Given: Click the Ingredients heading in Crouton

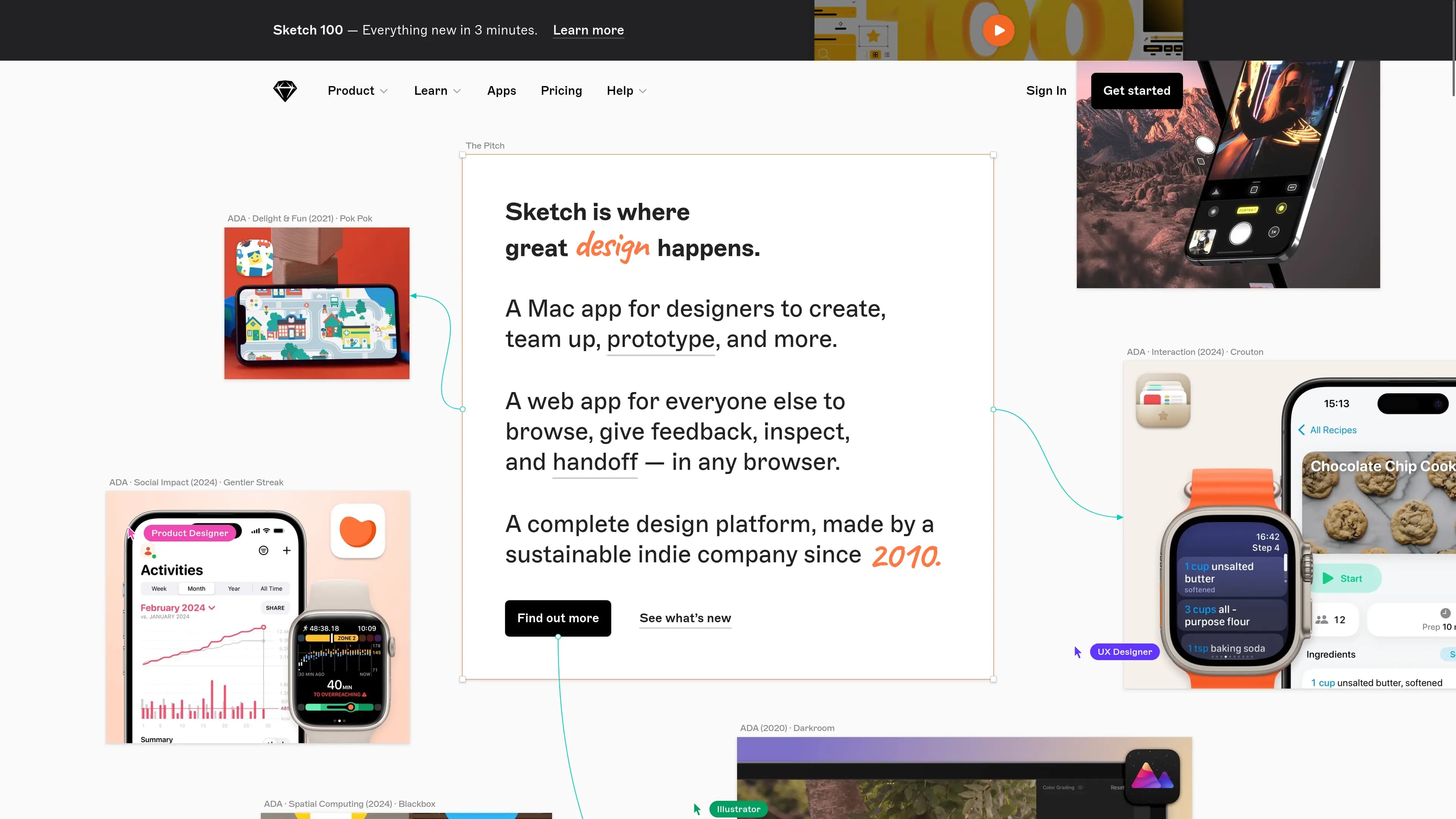Looking at the screenshot, I should pyautogui.click(x=1330, y=654).
